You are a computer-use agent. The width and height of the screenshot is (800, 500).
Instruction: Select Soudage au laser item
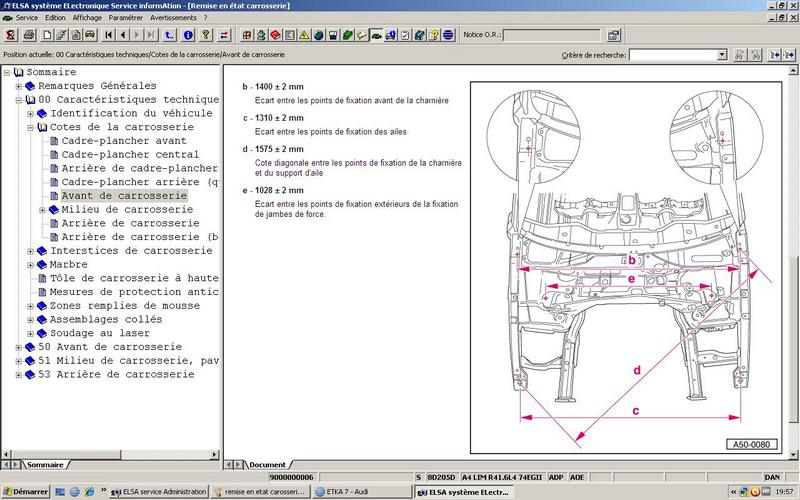point(99,334)
